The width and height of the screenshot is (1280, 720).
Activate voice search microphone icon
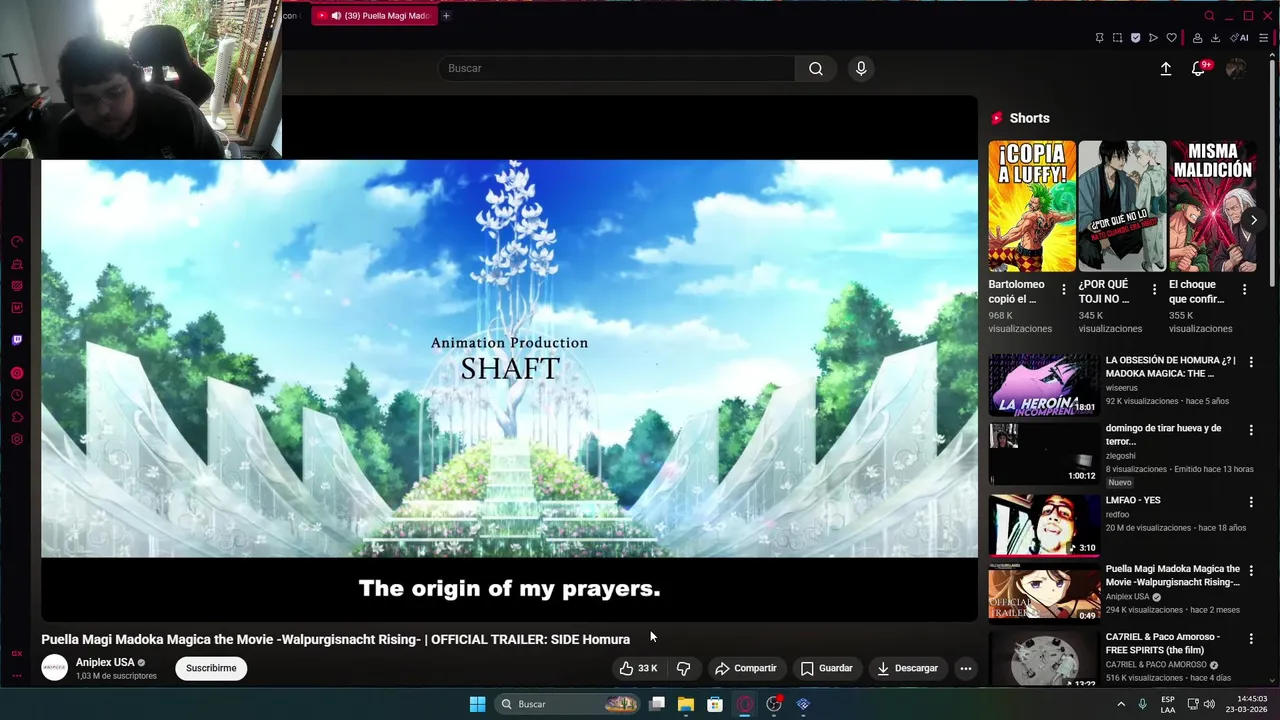pyautogui.click(x=861, y=68)
